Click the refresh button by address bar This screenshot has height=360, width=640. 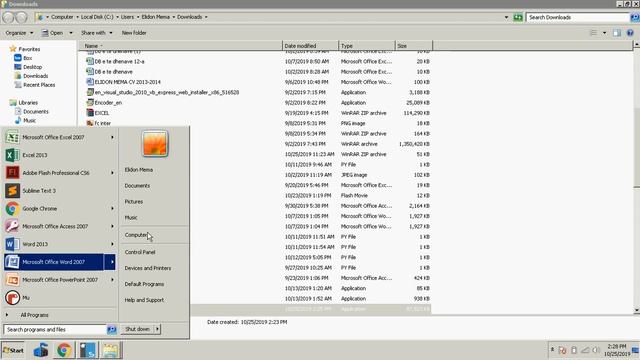[x=518, y=17]
